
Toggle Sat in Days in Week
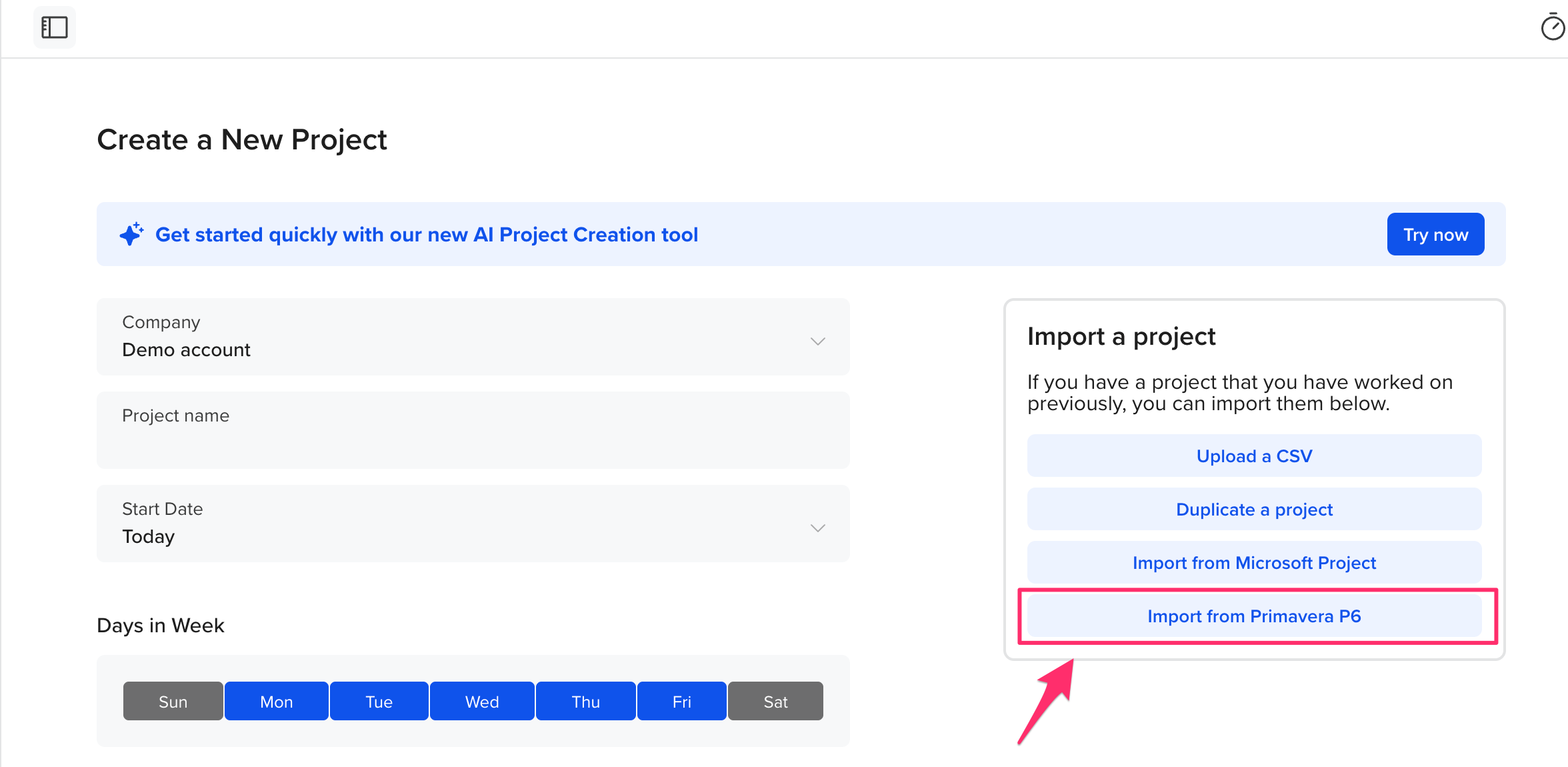coord(775,701)
